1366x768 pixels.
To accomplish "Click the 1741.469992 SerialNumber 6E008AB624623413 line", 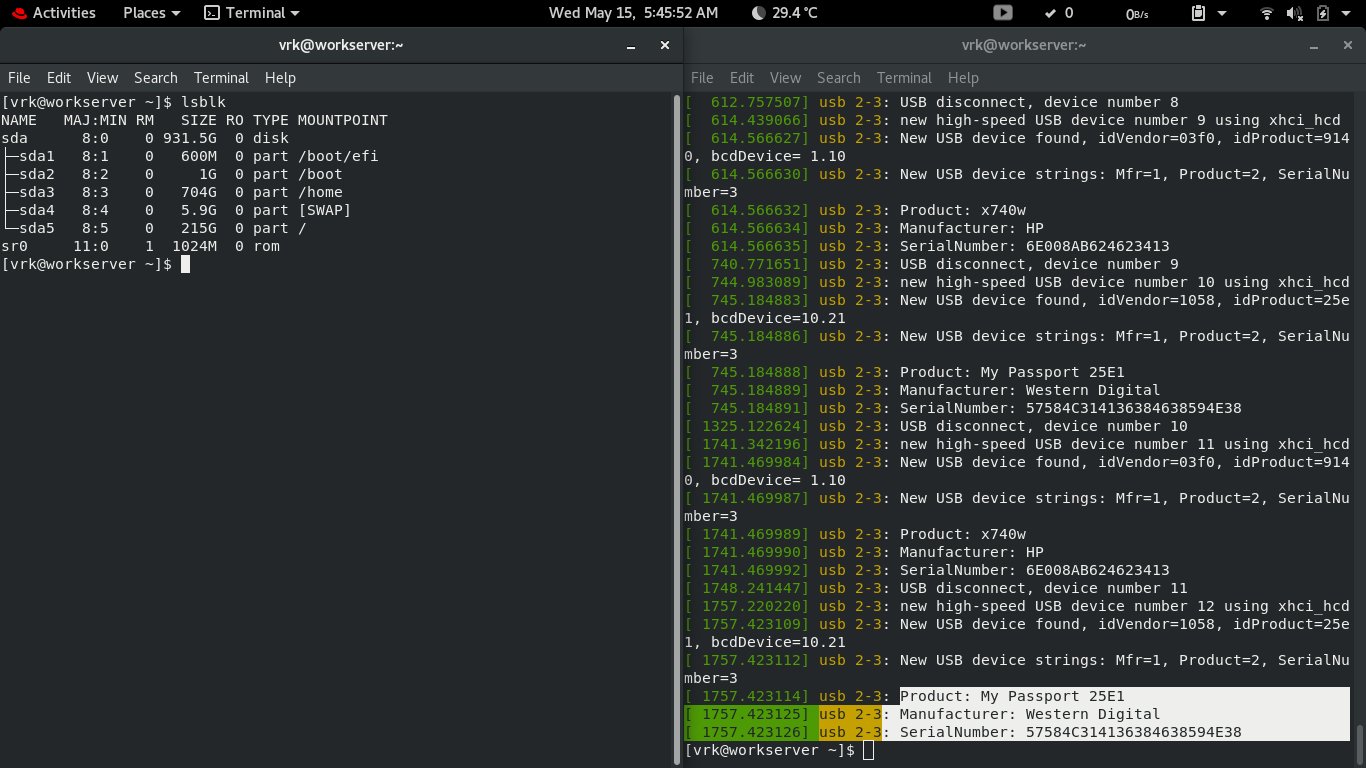I will click(927, 570).
